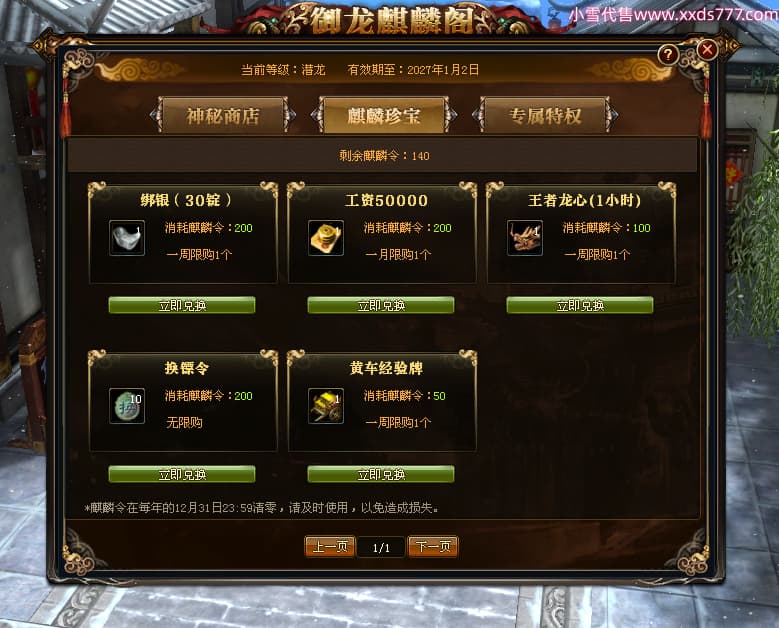
Task: Click the dragon head icon for 王者龙心
Action: (525, 238)
